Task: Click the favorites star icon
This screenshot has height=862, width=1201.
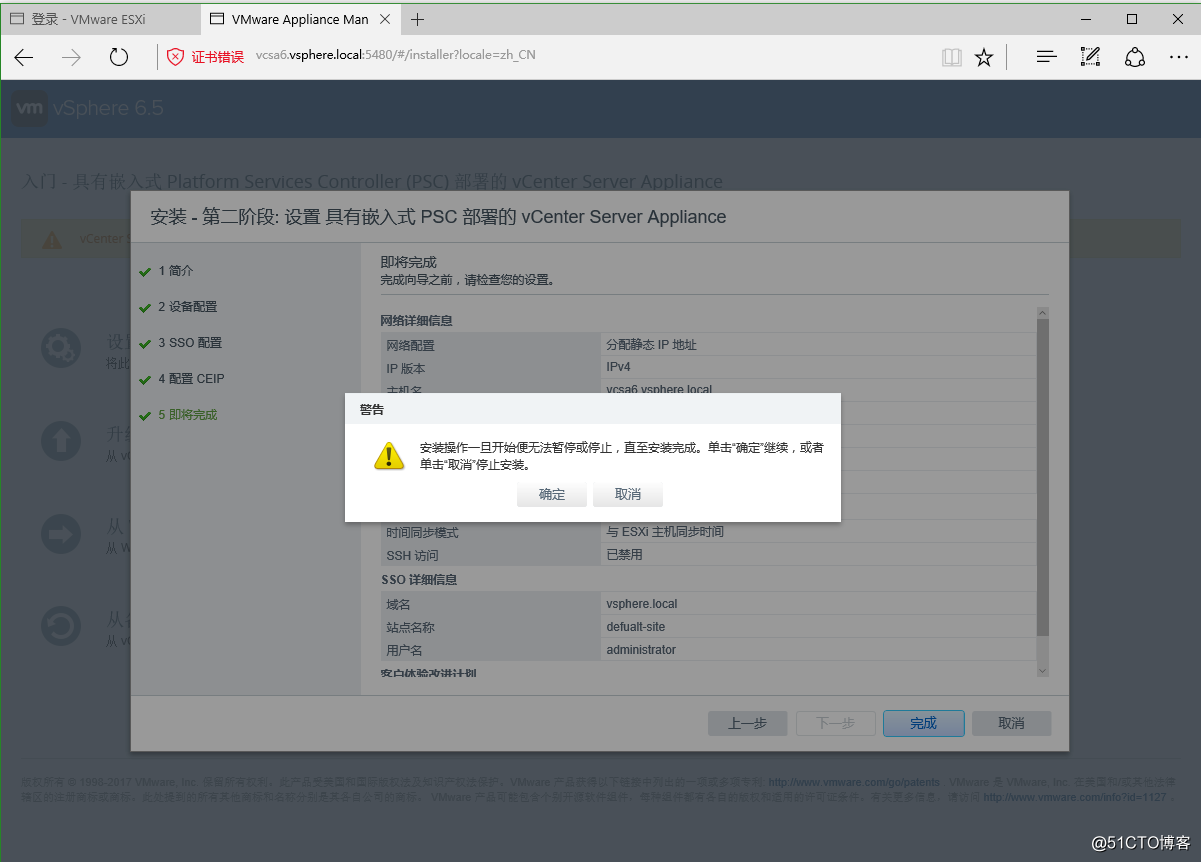Action: [984, 57]
